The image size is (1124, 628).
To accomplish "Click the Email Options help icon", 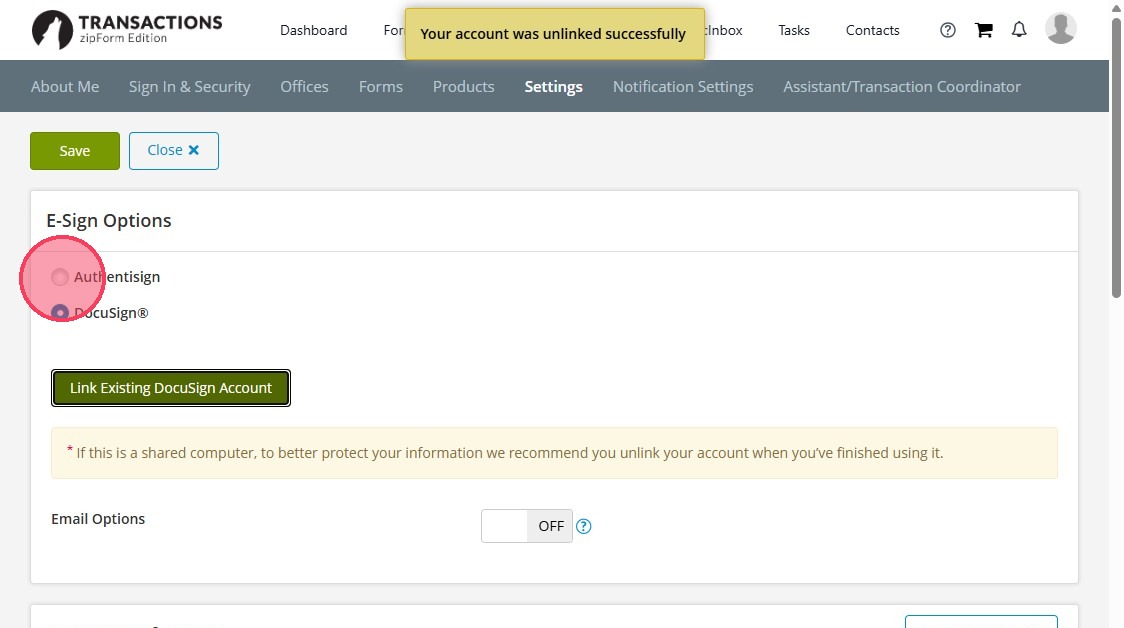I will 584,526.
